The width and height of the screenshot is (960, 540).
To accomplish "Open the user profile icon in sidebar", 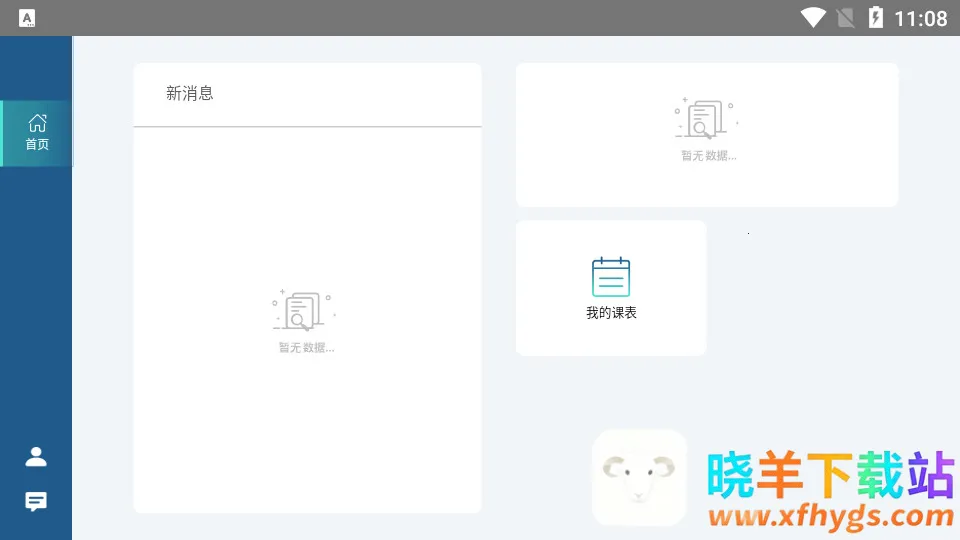I will 36,457.
